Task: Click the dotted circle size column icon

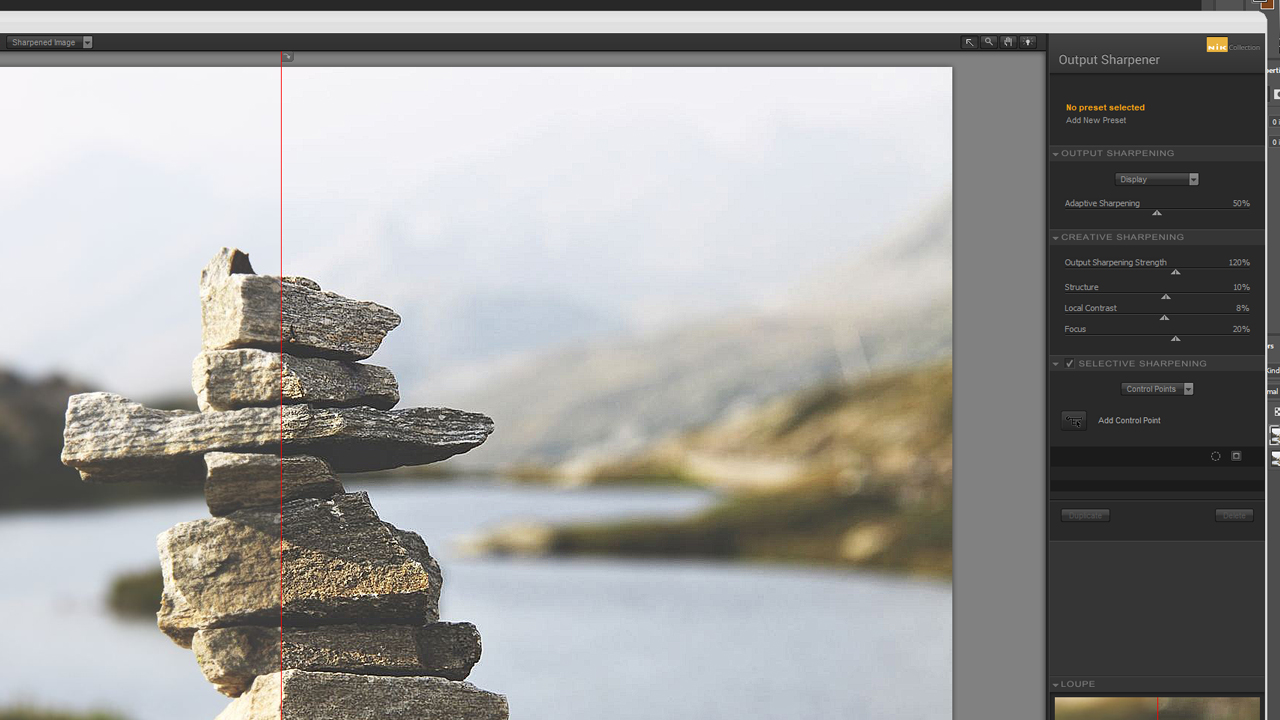Action: click(1216, 456)
